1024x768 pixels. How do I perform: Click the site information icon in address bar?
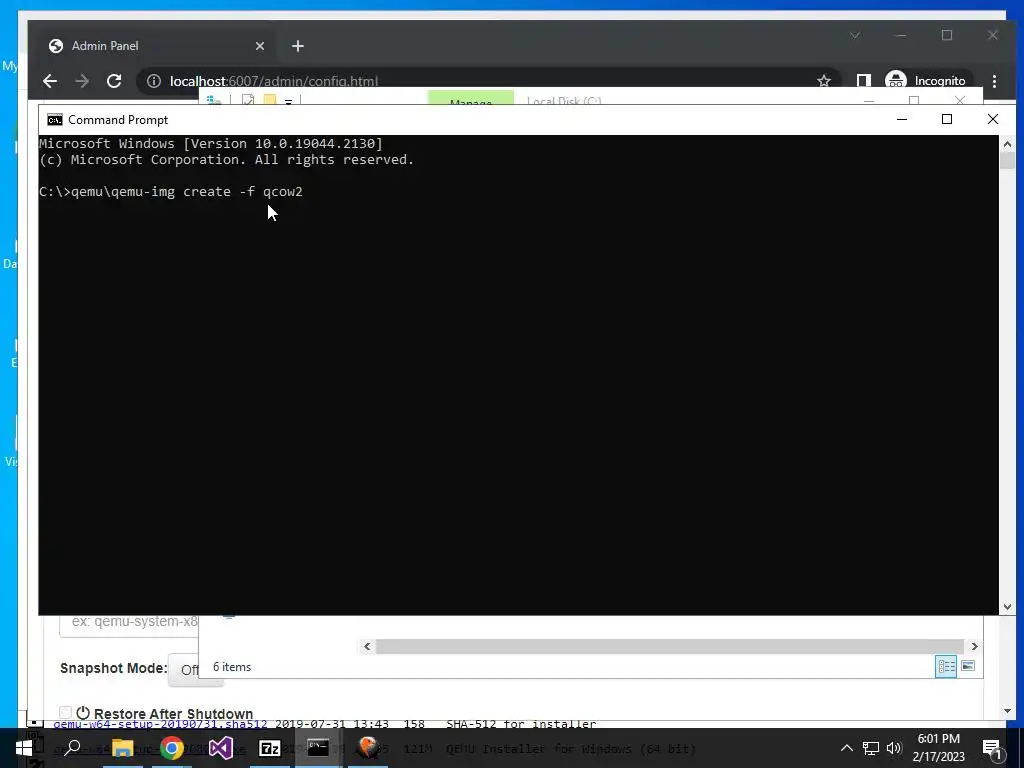tap(153, 81)
